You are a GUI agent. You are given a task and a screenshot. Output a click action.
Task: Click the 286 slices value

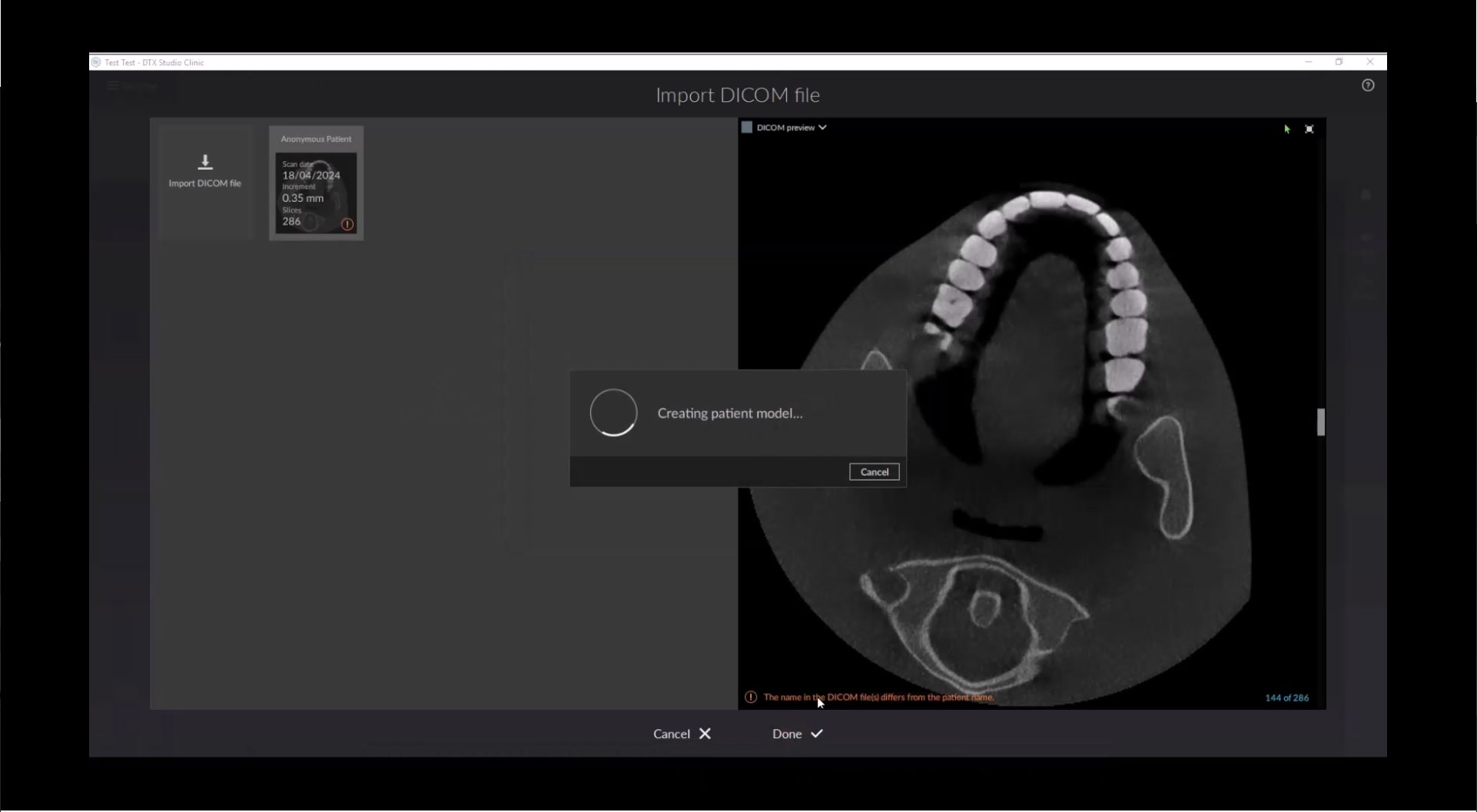click(291, 221)
